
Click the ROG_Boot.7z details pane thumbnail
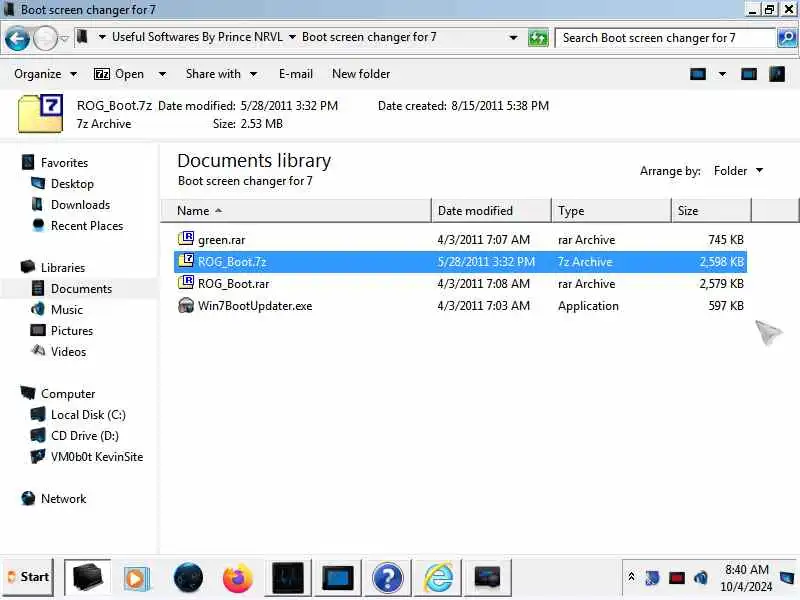pos(41,114)
